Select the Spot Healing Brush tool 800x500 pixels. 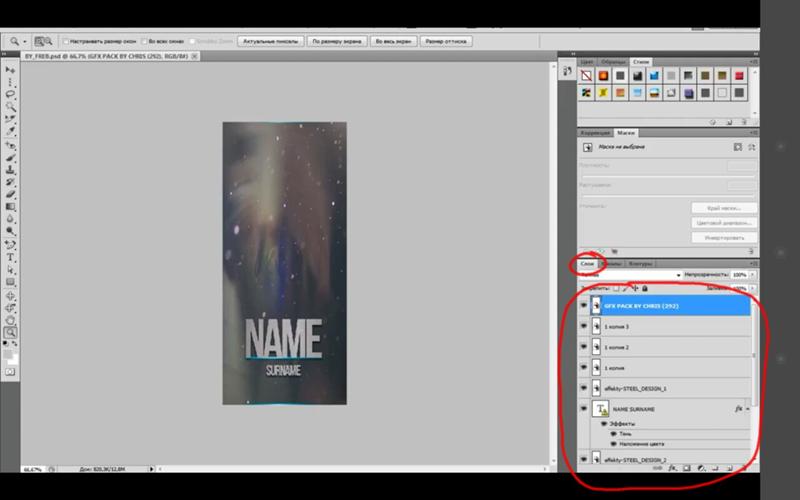[10, 146]
